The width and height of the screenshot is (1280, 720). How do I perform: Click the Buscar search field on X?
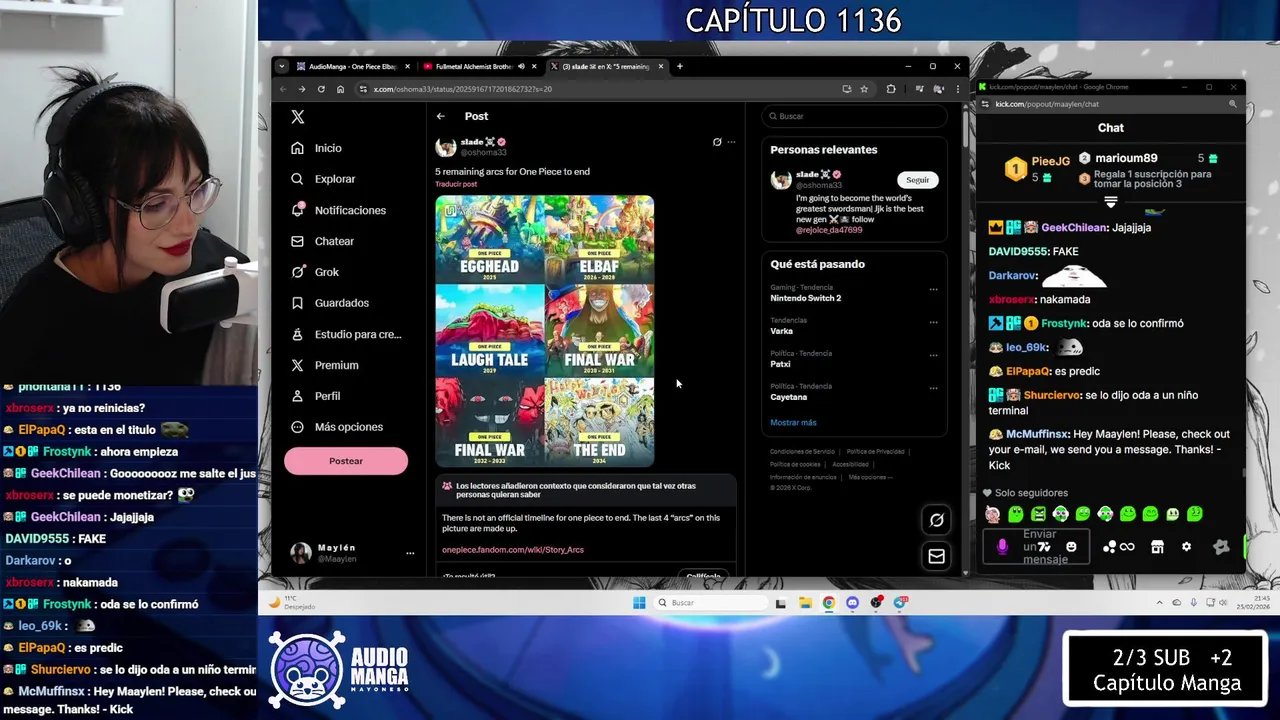[854, 116]
